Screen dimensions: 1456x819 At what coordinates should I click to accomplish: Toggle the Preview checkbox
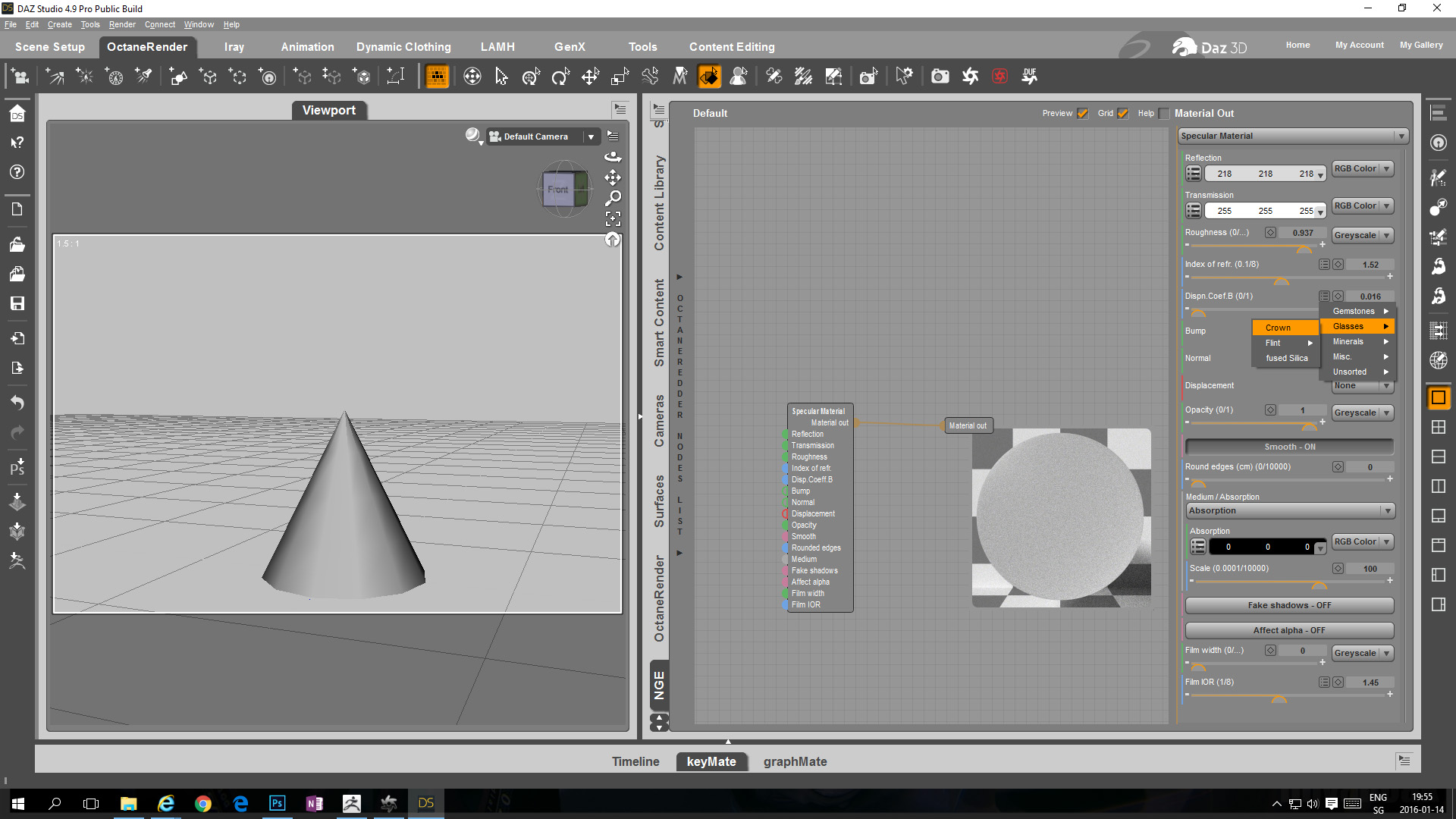(1082, 114)
